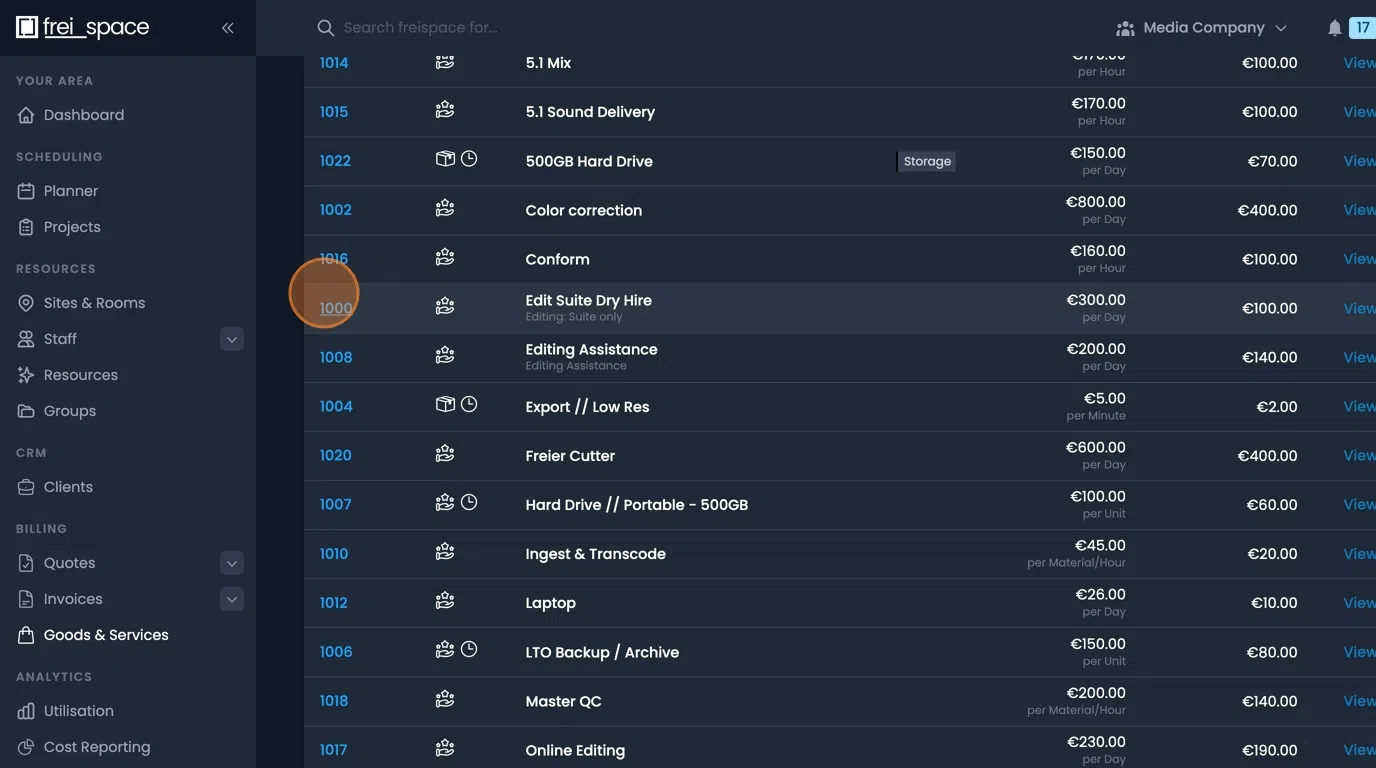Open item 1002 for Color correction
1376x768 pixels.
tap(335, 209)
